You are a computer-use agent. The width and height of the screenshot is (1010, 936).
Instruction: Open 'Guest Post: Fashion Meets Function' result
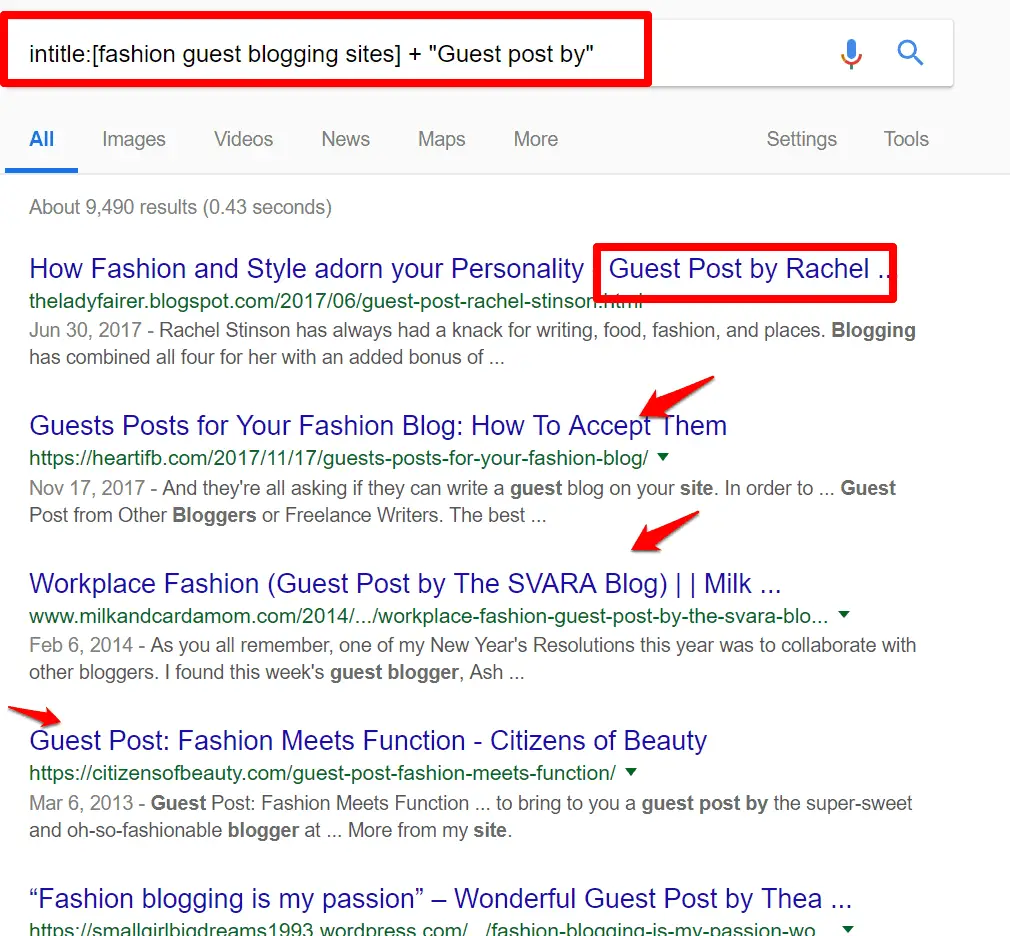coord(368,741)
